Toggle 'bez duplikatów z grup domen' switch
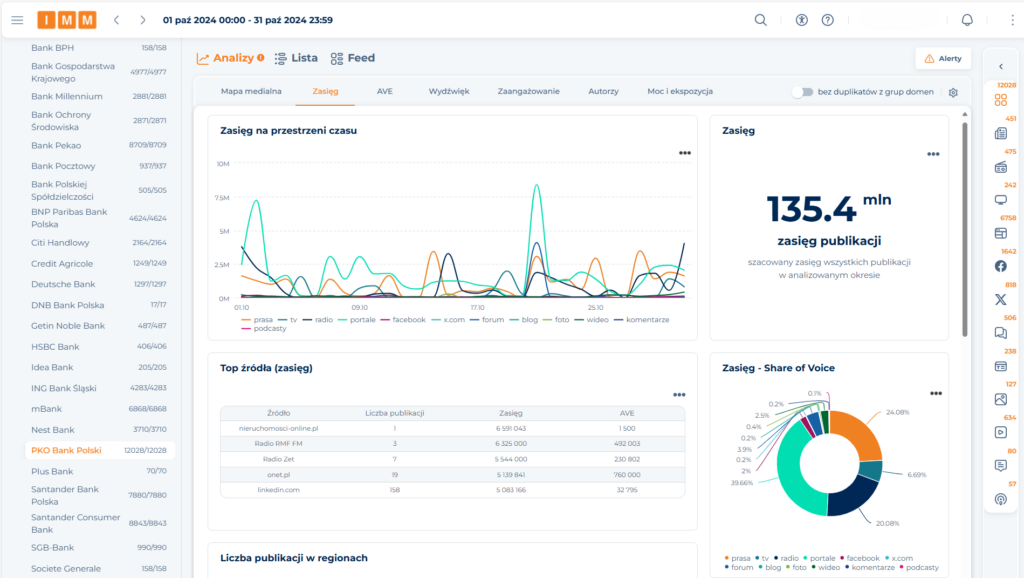Screen dimensions: 1024x578 (x=803, y=92)
